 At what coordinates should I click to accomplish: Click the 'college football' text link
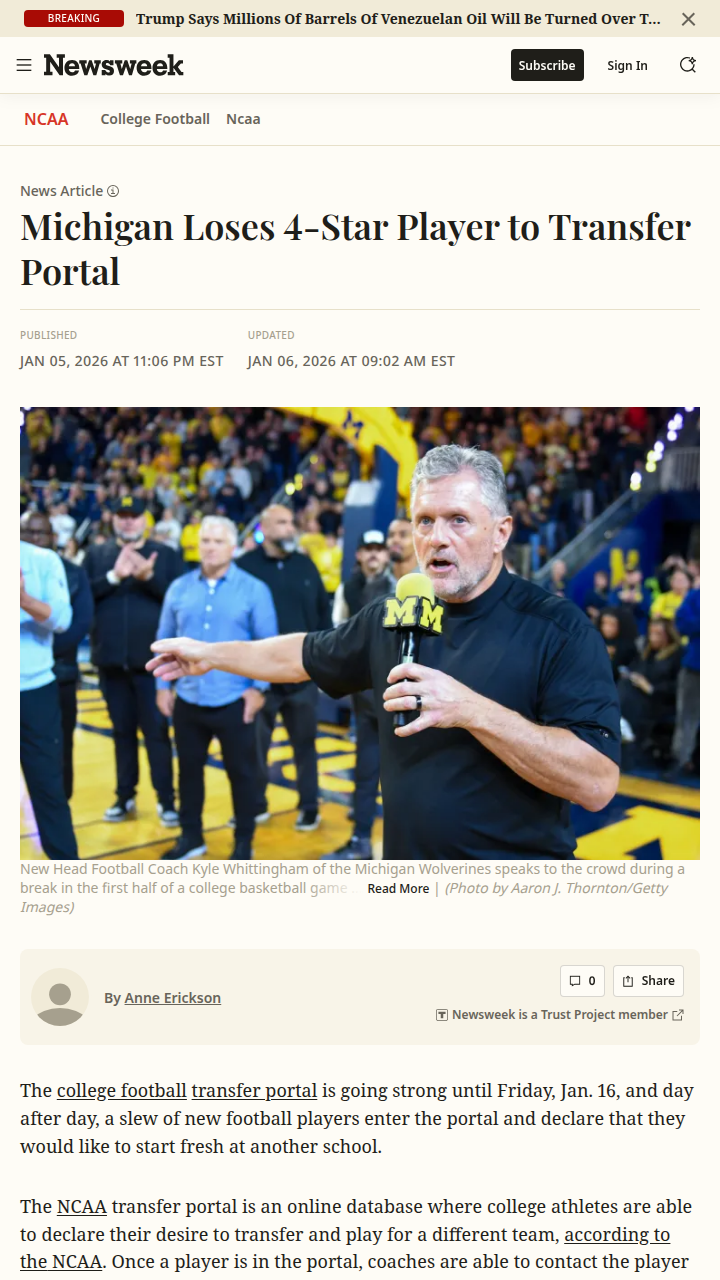121,1091
